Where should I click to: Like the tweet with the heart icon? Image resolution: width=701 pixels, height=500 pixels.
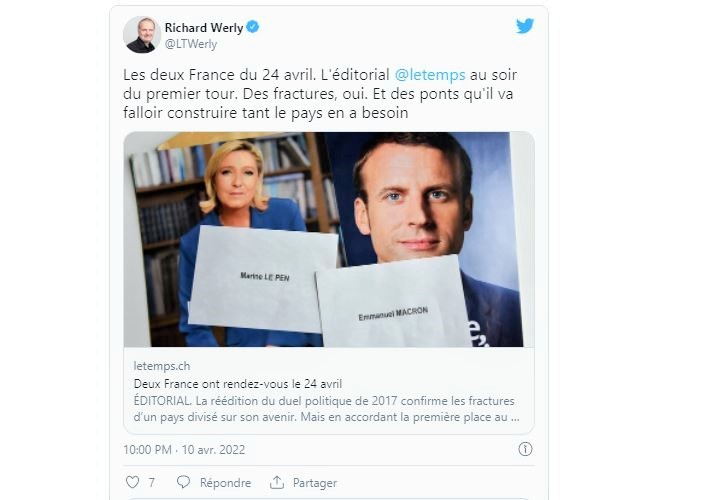[x=132, y=482]
